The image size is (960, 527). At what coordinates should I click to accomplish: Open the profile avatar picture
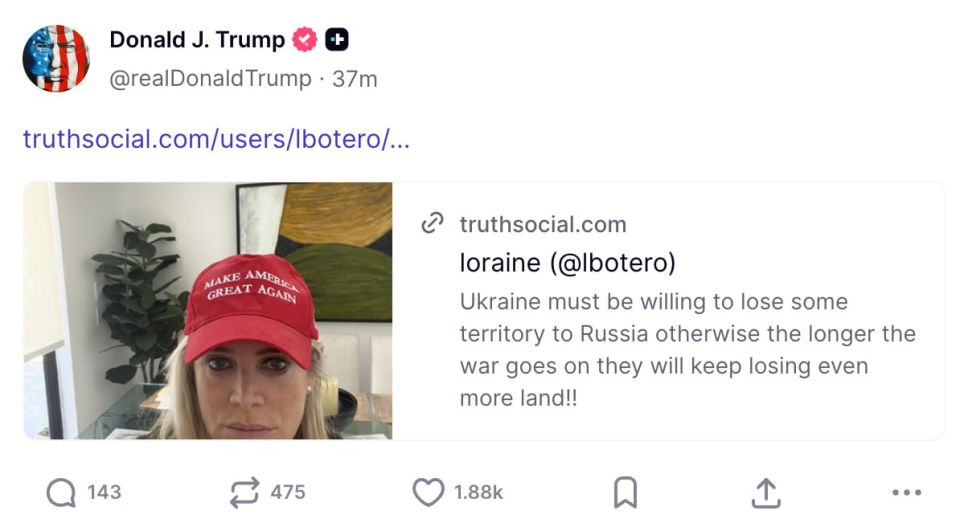pos(56,58)
